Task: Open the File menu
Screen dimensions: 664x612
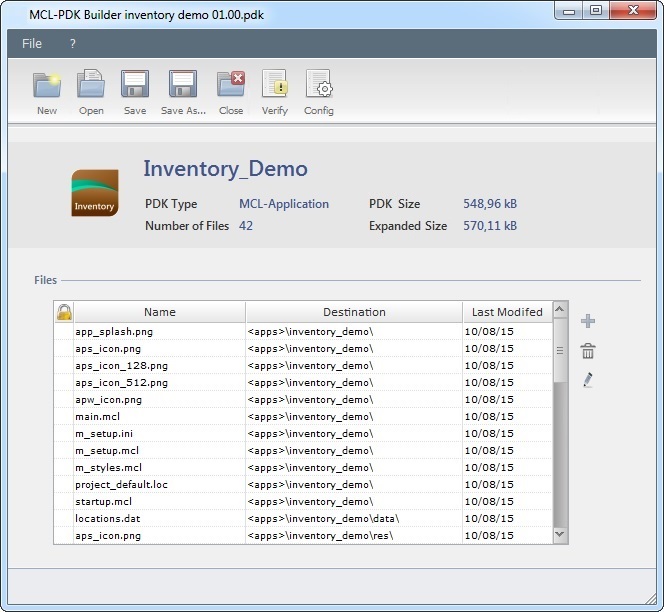Action: coord(32,44)
